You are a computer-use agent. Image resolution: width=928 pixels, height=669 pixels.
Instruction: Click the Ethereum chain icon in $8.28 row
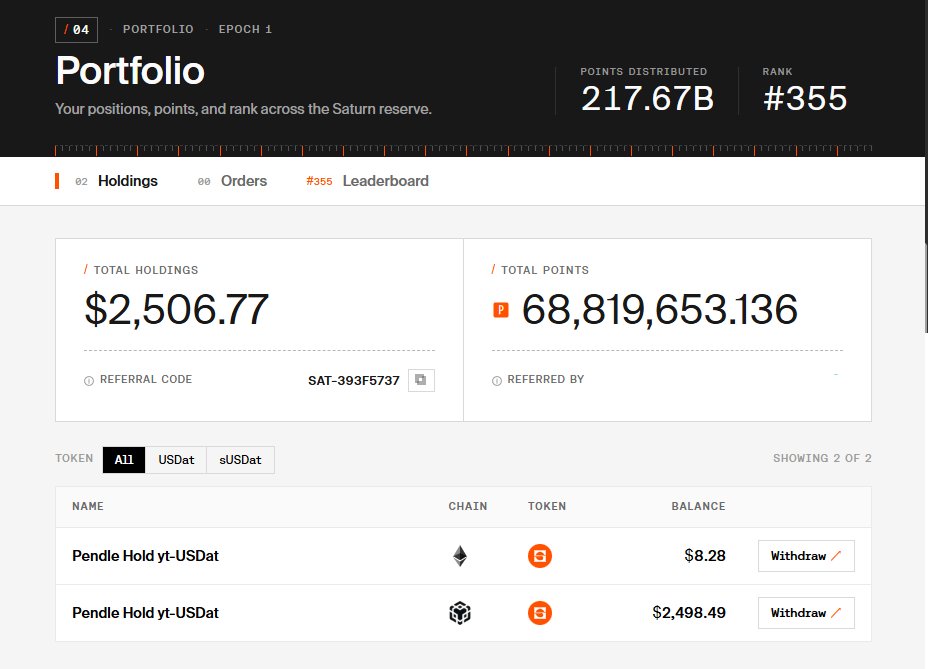click(x=460, y=556)
